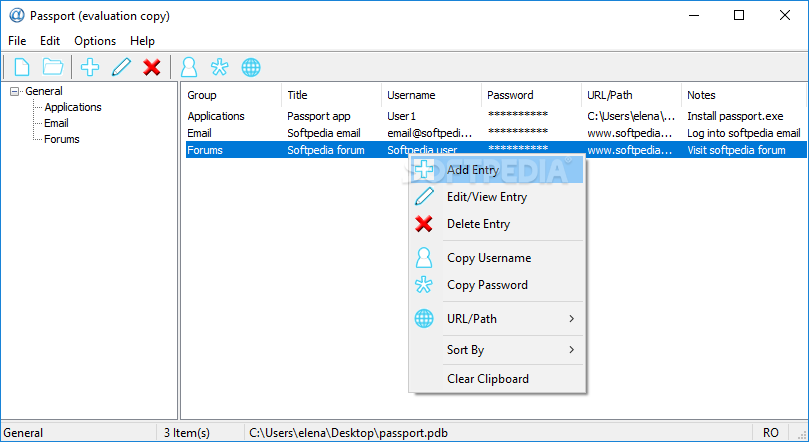Select the Softpedia email entry row

[x=495, y=133]
